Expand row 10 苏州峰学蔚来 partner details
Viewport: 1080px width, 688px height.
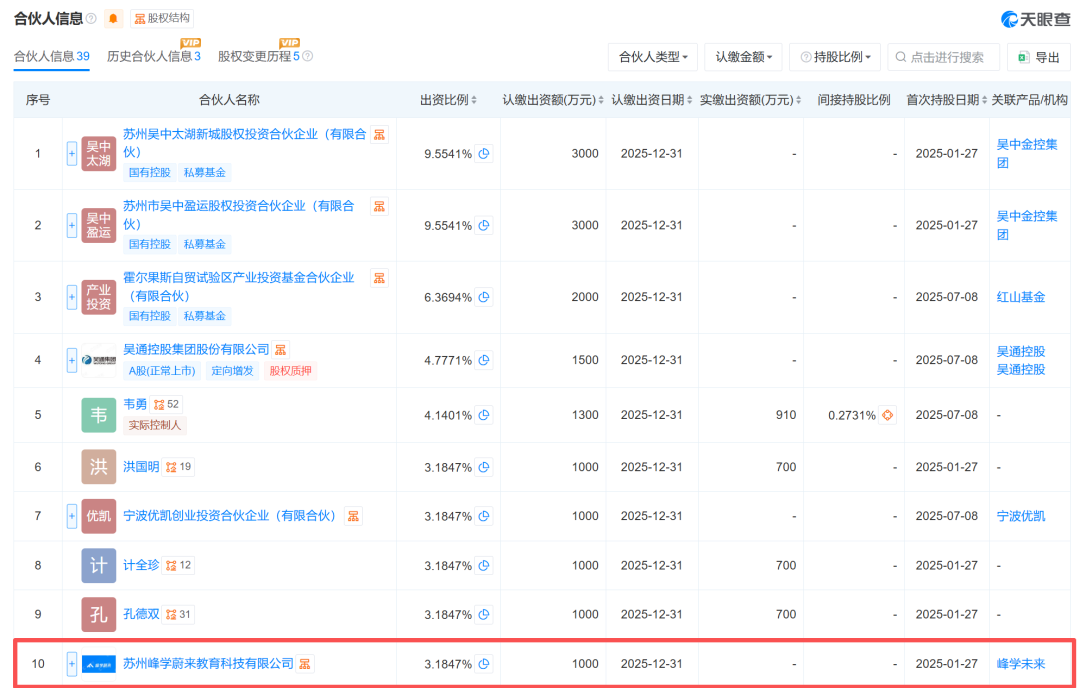(x=72, y=664)
